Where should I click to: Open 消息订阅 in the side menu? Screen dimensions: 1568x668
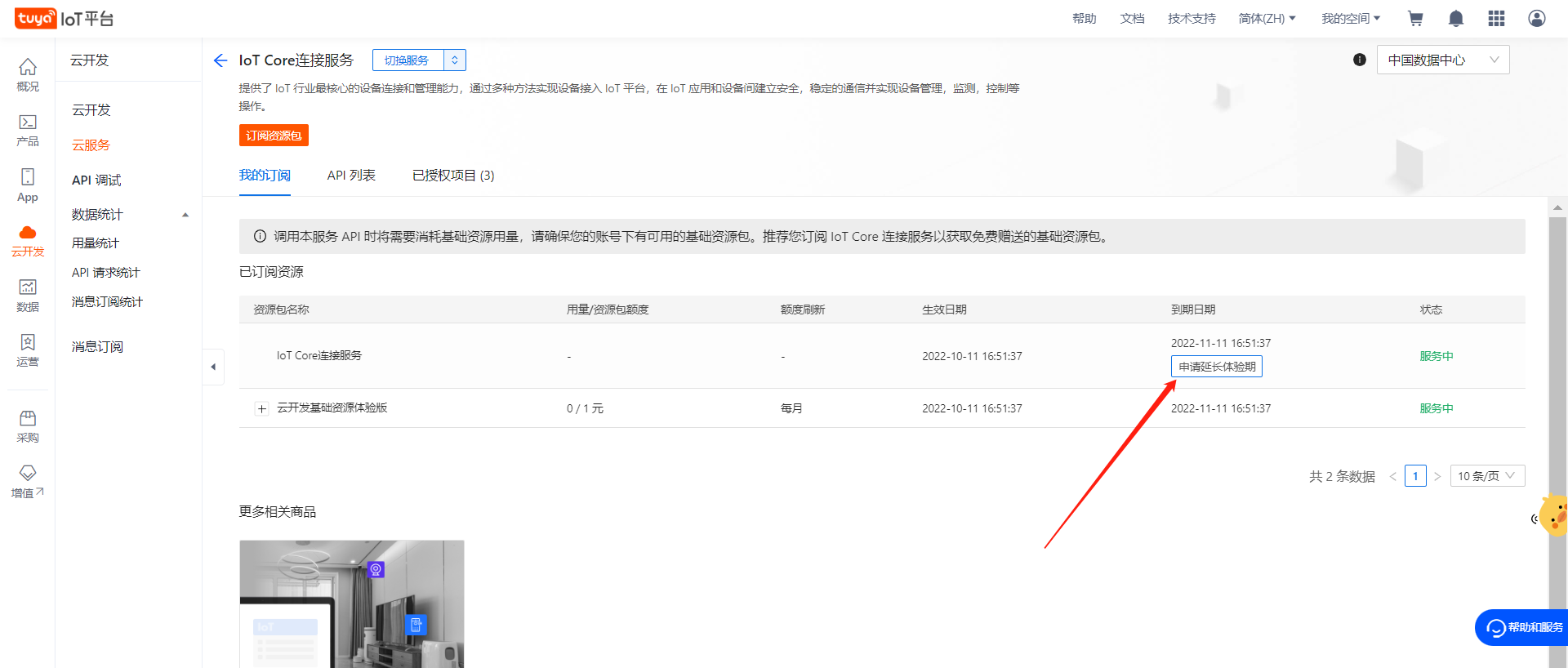(x=97, y=347)
